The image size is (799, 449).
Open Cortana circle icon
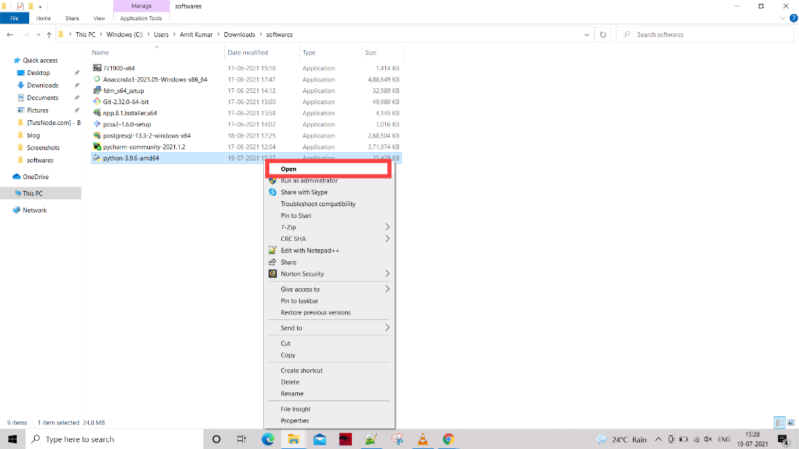pyautogui.click(x=216, y=439)
